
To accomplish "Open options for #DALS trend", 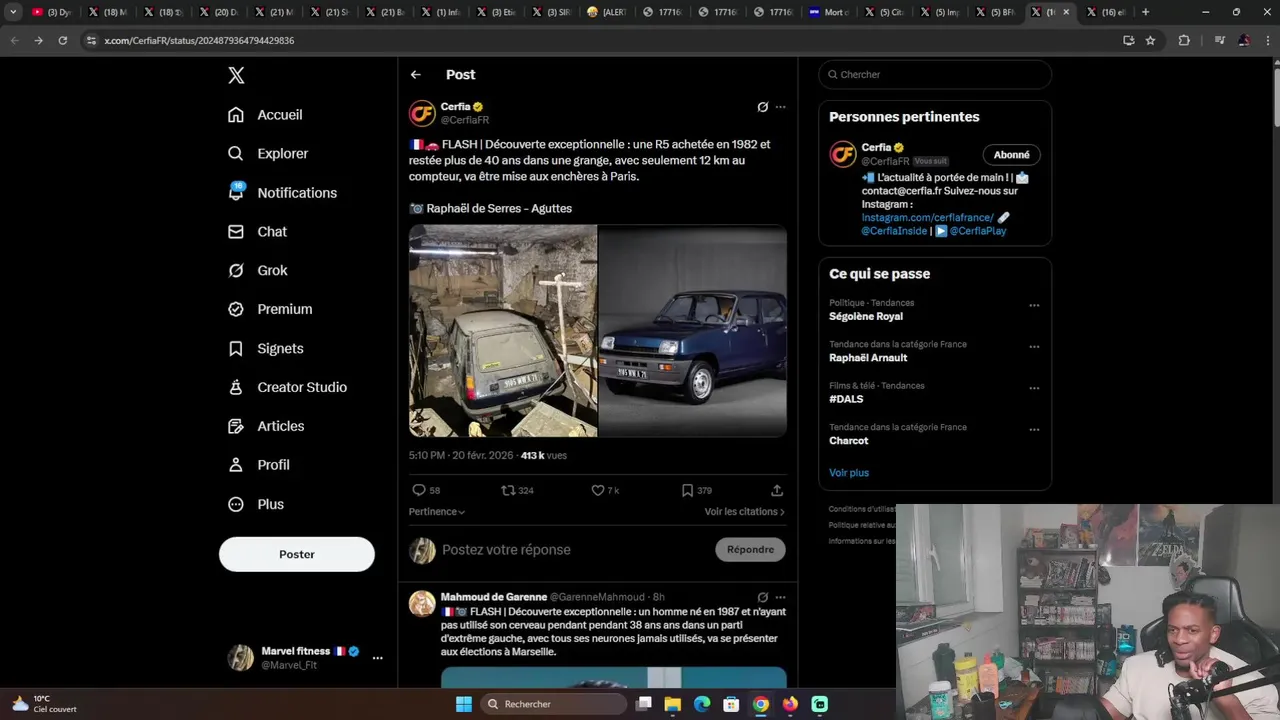I will [1034, 388].
